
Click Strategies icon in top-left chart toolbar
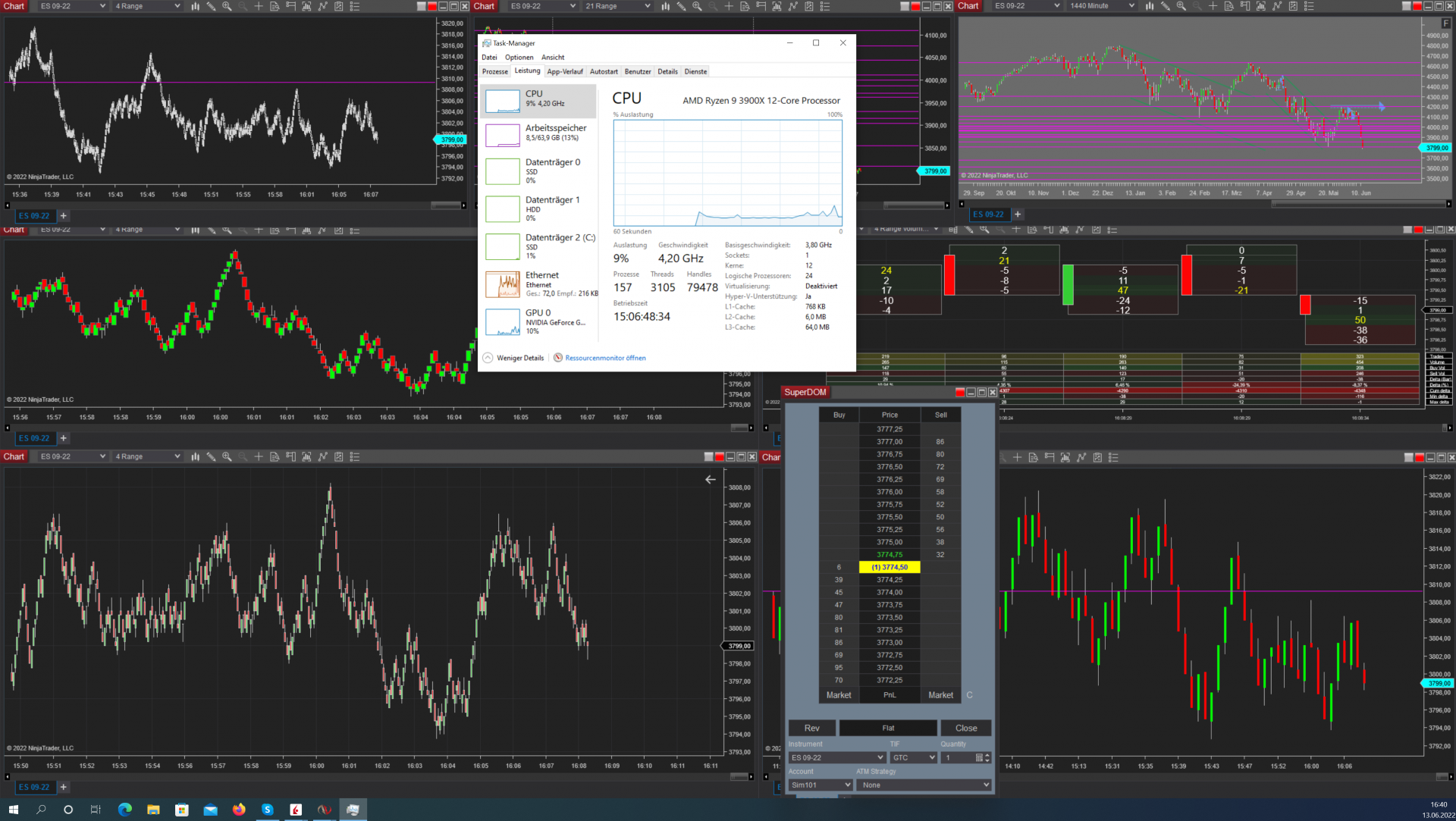point(339,6)
